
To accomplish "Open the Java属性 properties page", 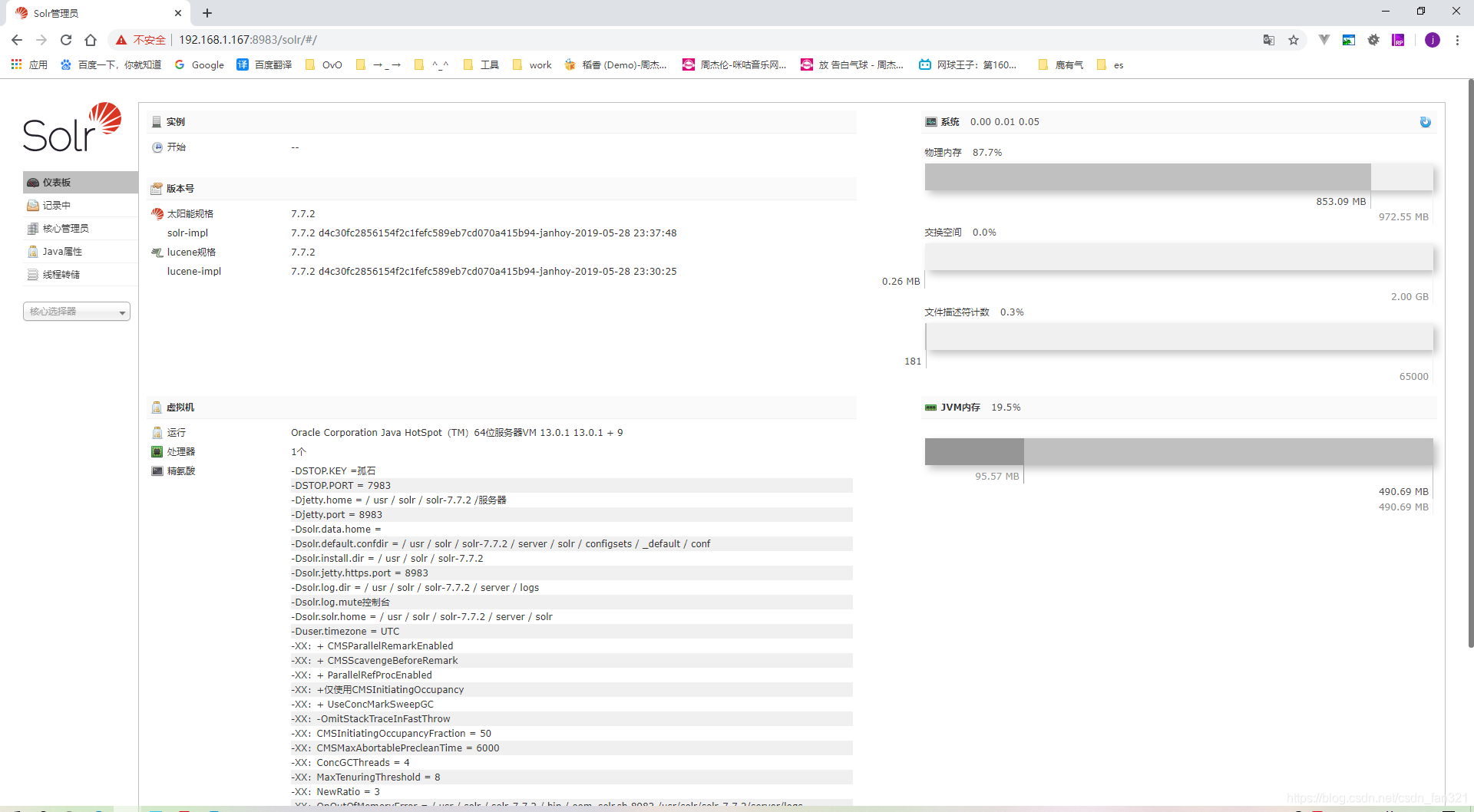I will pos(80,251).
